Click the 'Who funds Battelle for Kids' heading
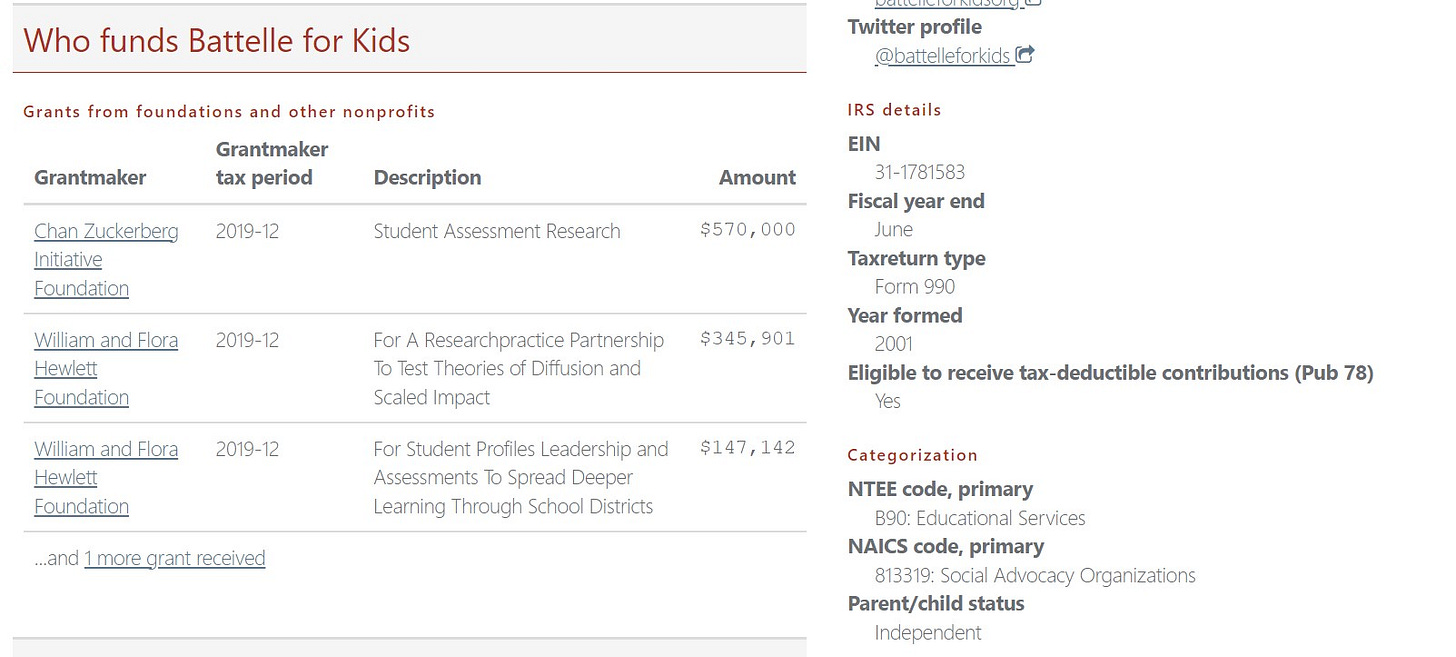Image resolution: width=1456 pixels, height=657 pixels. 216,41
